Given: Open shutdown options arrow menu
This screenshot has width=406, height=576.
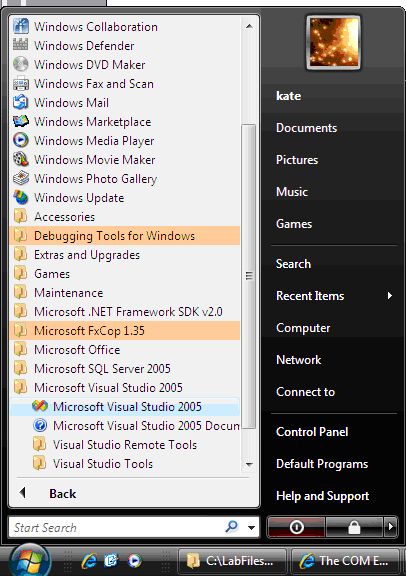Looking at the screenshot, I should 391,527.
